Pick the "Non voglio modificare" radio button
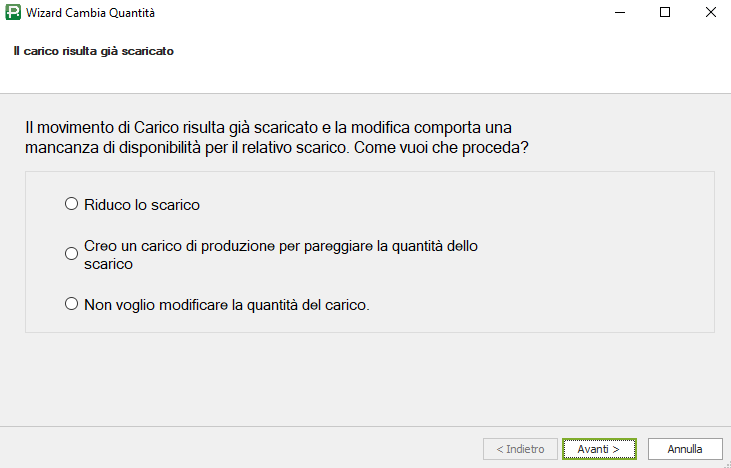The image size is (731, 468). tap(71, 304)
